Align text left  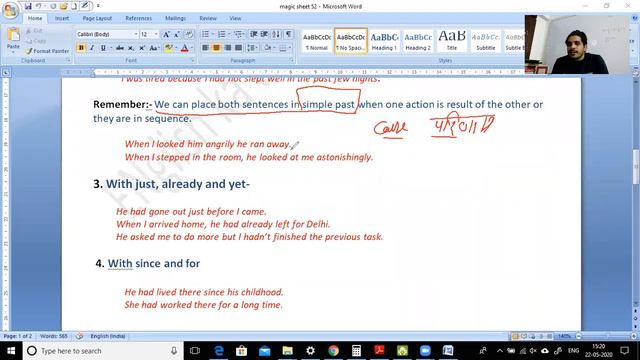(205, 48)
